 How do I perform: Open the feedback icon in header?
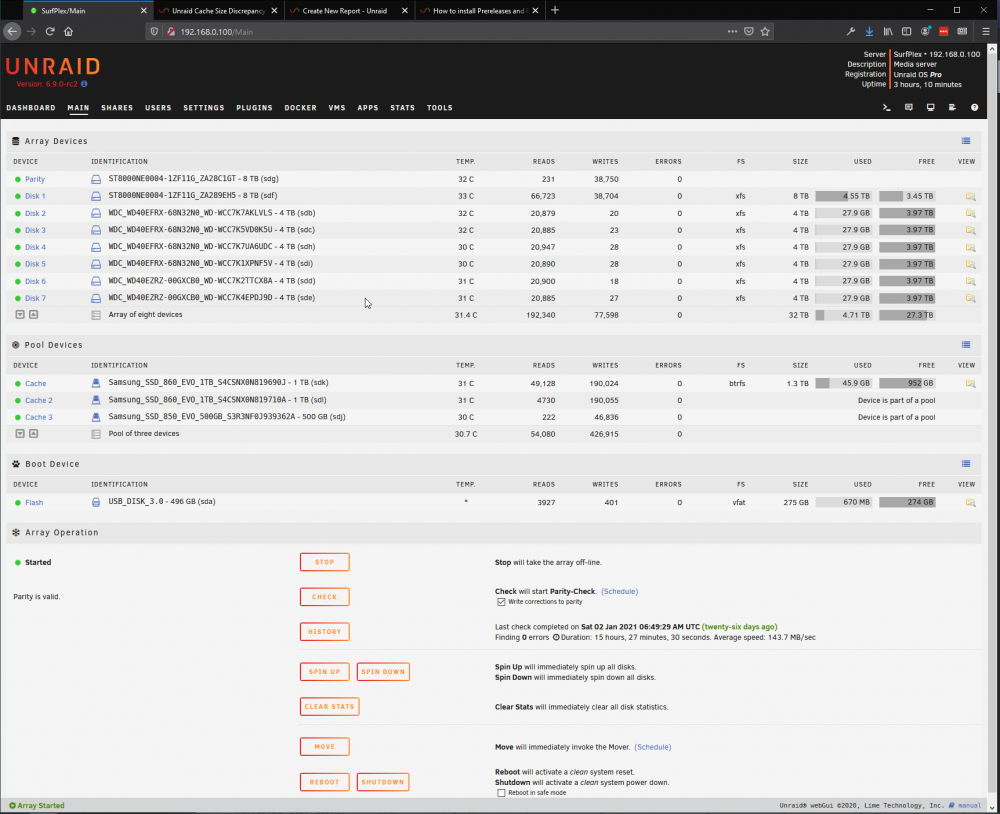point(909,108)
